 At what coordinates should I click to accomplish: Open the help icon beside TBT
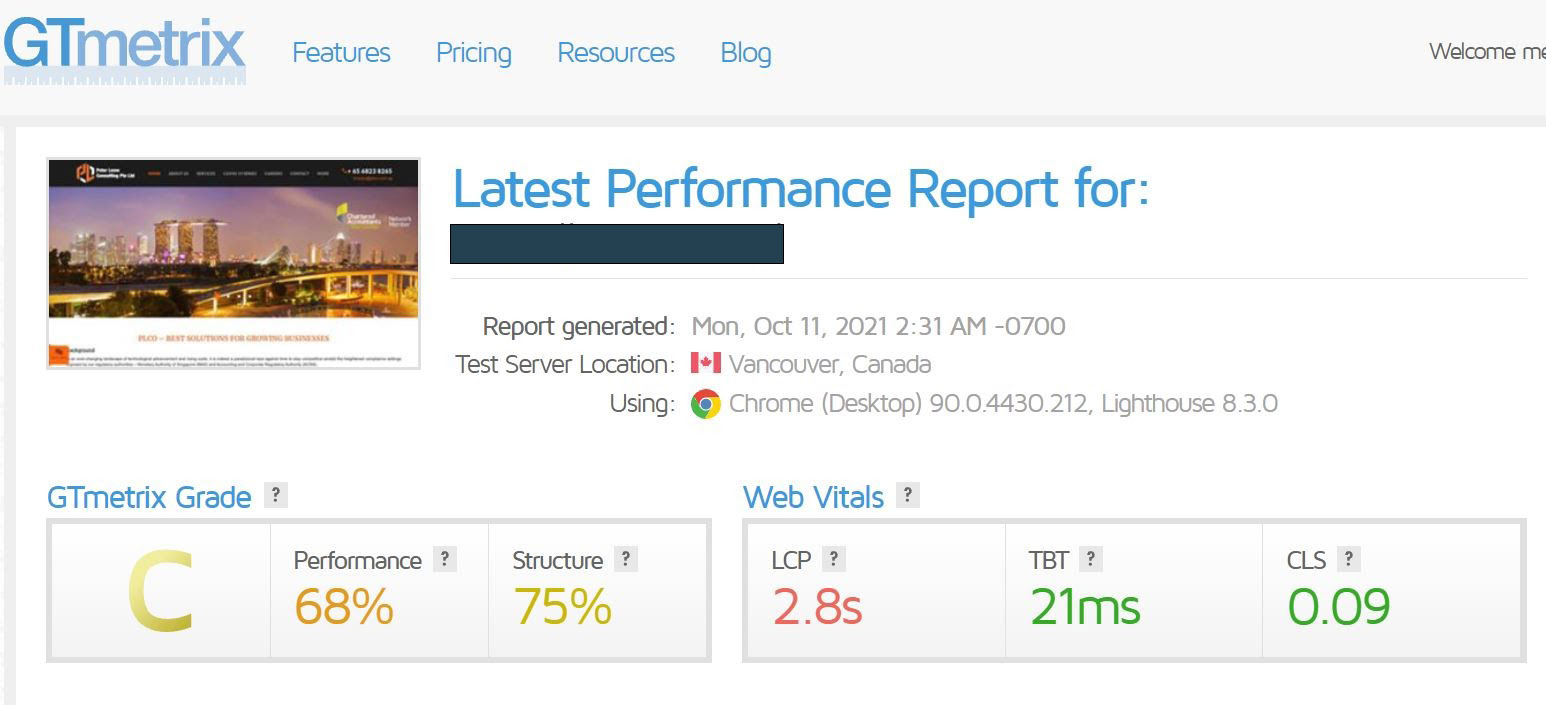click(1091, 559)
